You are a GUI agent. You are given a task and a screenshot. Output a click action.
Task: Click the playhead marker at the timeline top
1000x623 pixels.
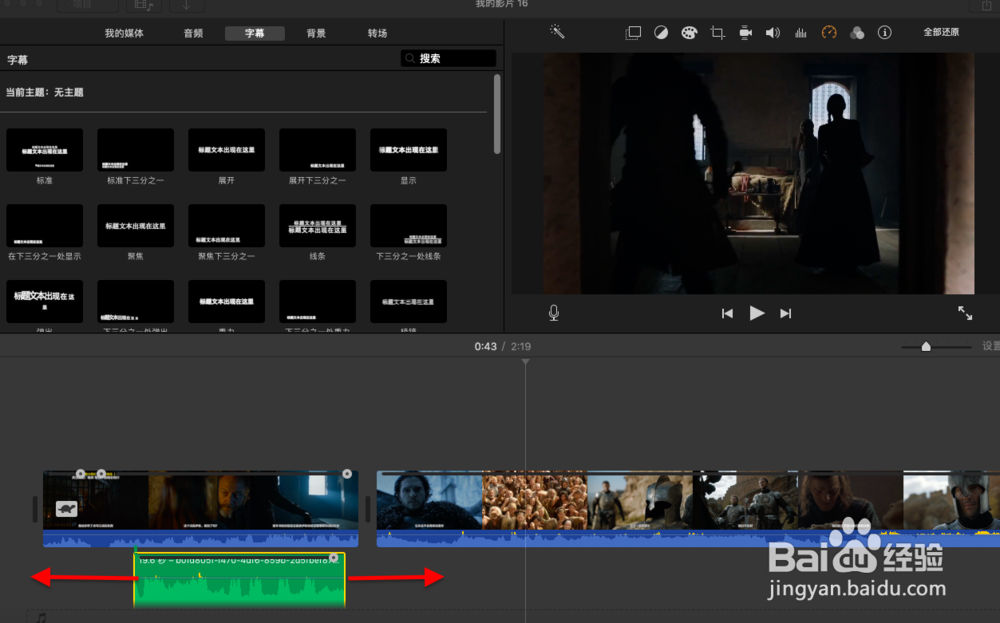(x=526, y=362)
